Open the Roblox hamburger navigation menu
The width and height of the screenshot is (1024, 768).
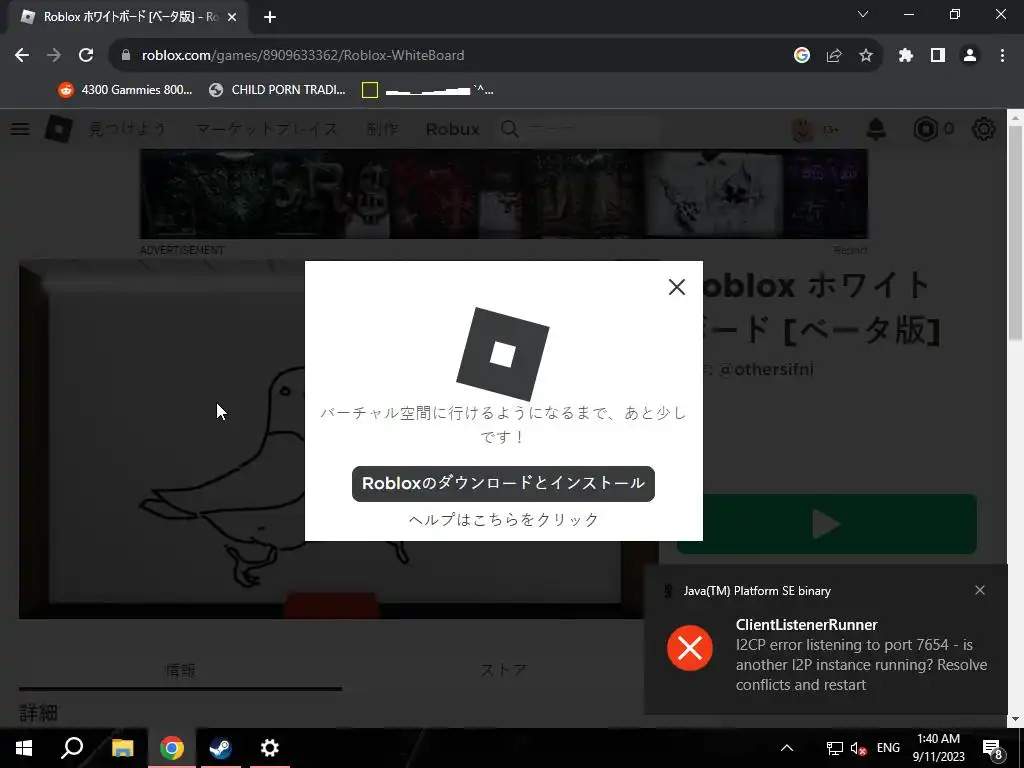pyautogui.click(x=20, y=129)
